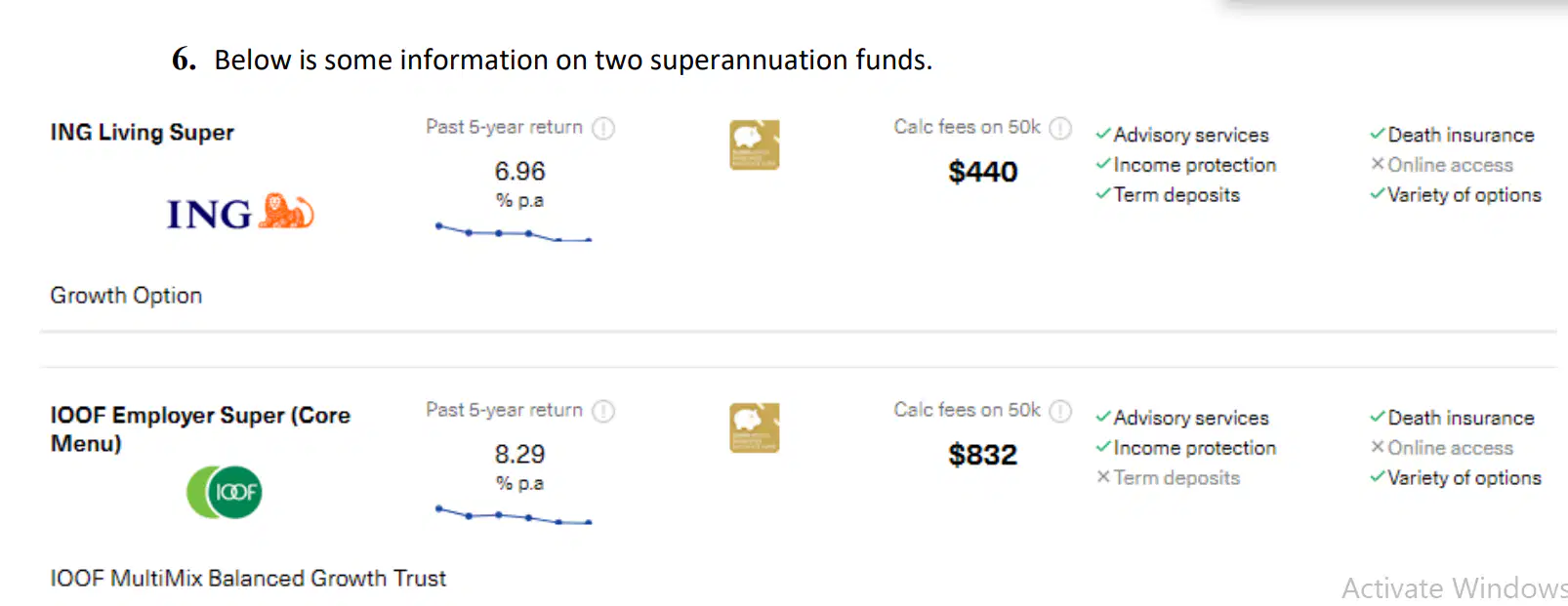Select IOOF Variety of options feature

tap(1456, 477)
